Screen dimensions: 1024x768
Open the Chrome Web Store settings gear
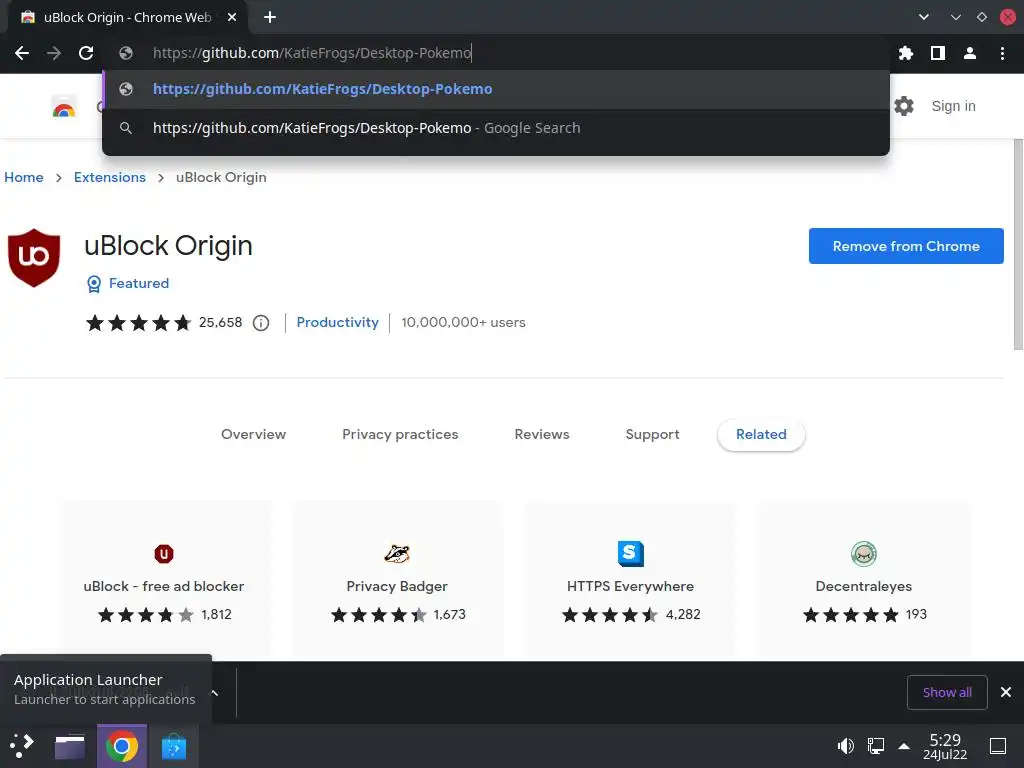click(x=904, y=106)
